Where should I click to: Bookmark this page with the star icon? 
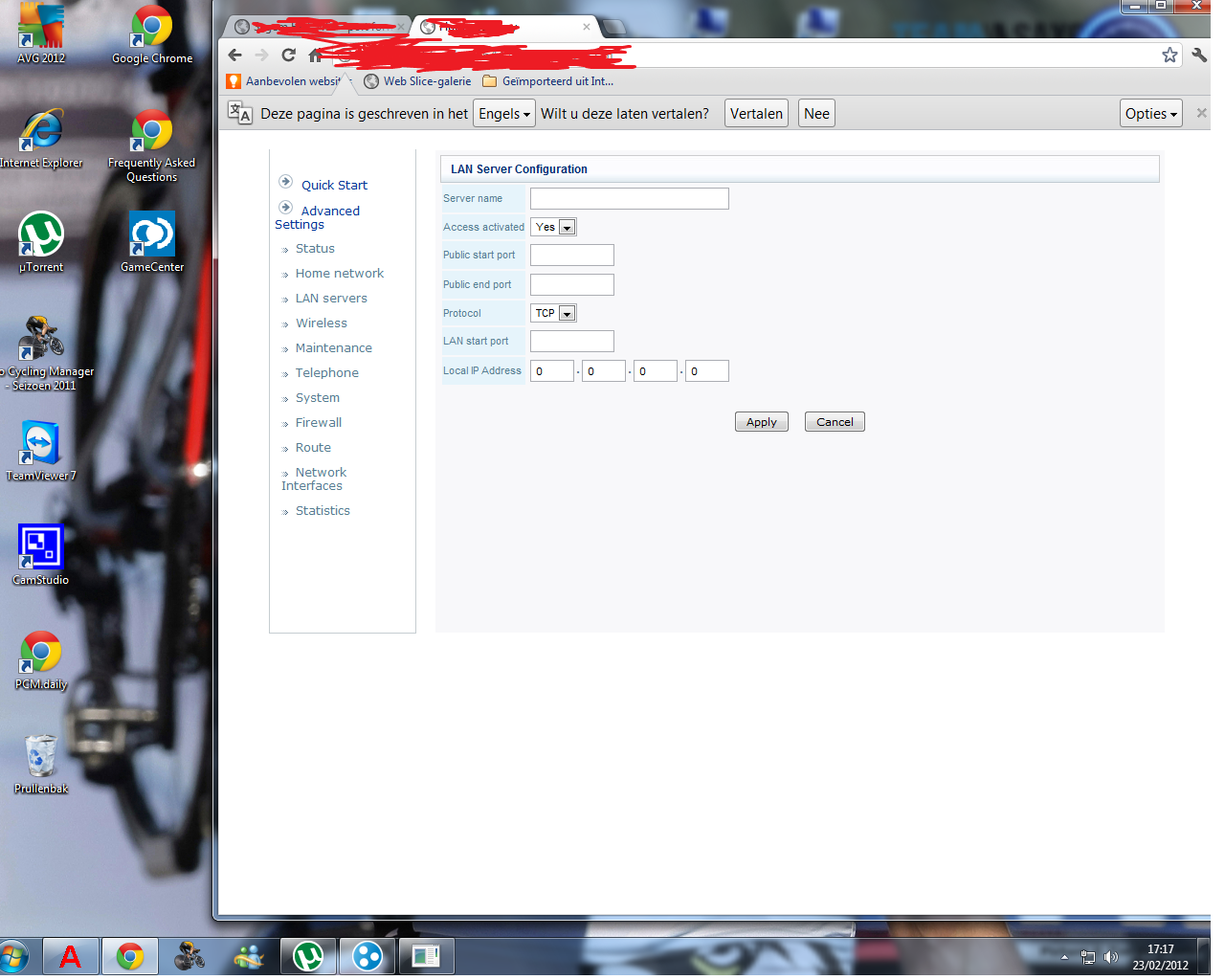click(1169, 56)
